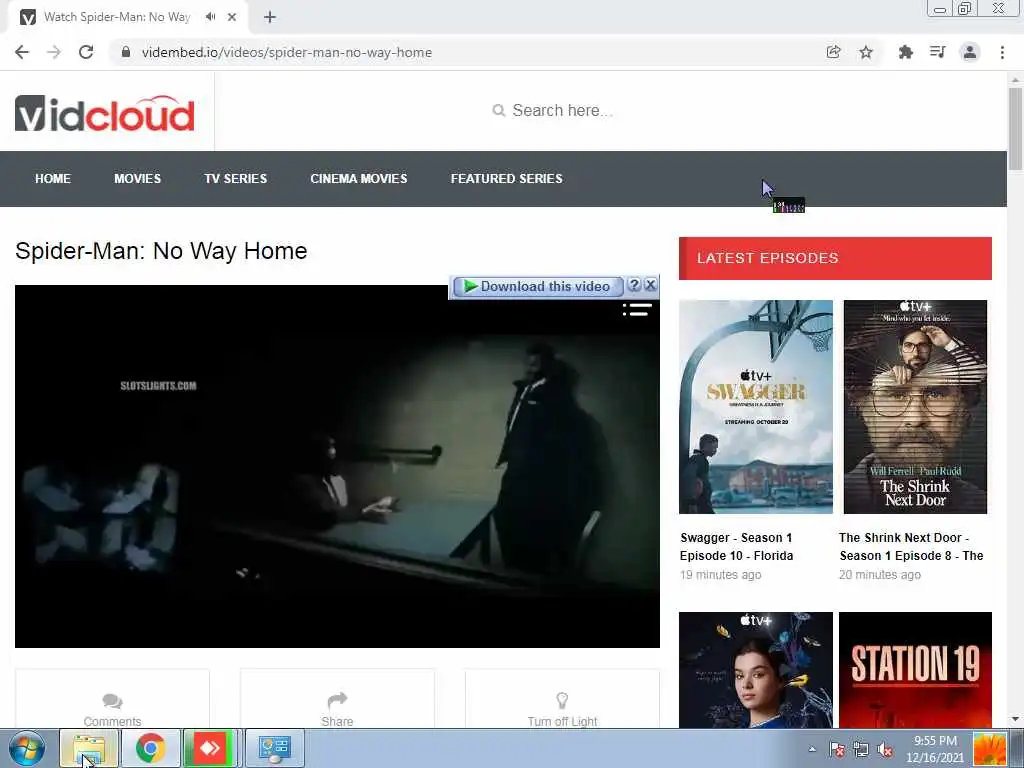Close the Download this video bar
Viewport: 1024px width, 768px height.
650,285
